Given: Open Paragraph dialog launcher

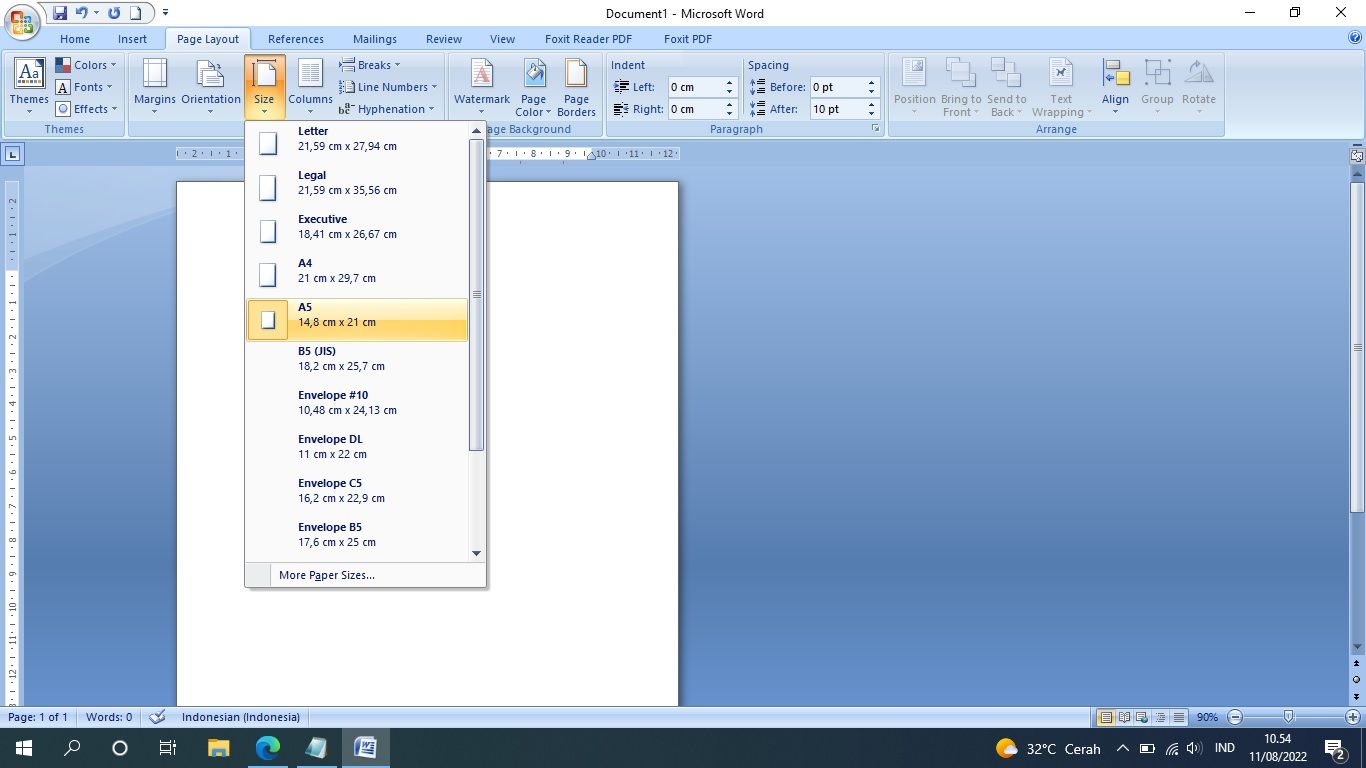Looking at the screenshot, I should (875, 129).
